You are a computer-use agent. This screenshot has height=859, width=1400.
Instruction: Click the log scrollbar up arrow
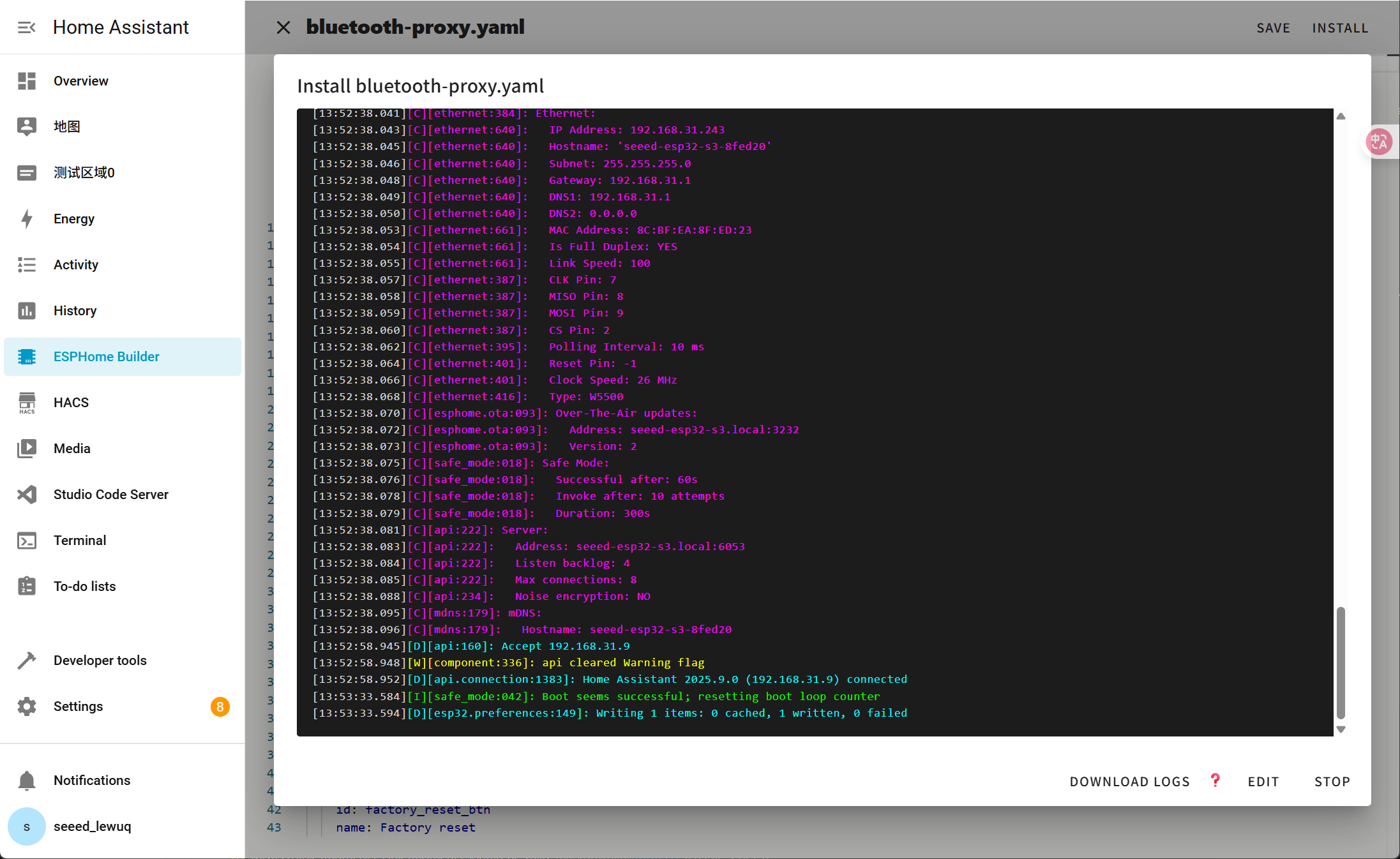coord(1341,116)
